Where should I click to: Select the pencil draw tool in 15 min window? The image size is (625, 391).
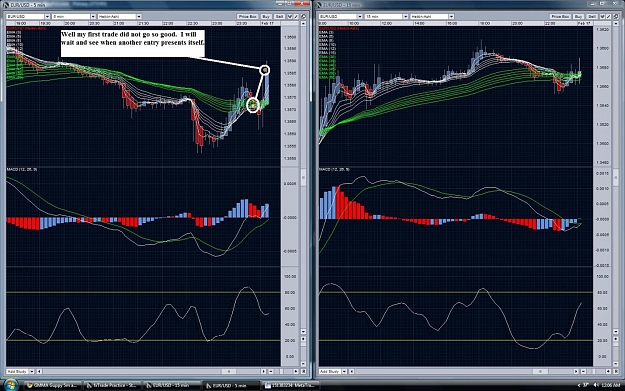click(x=609, y=17)
